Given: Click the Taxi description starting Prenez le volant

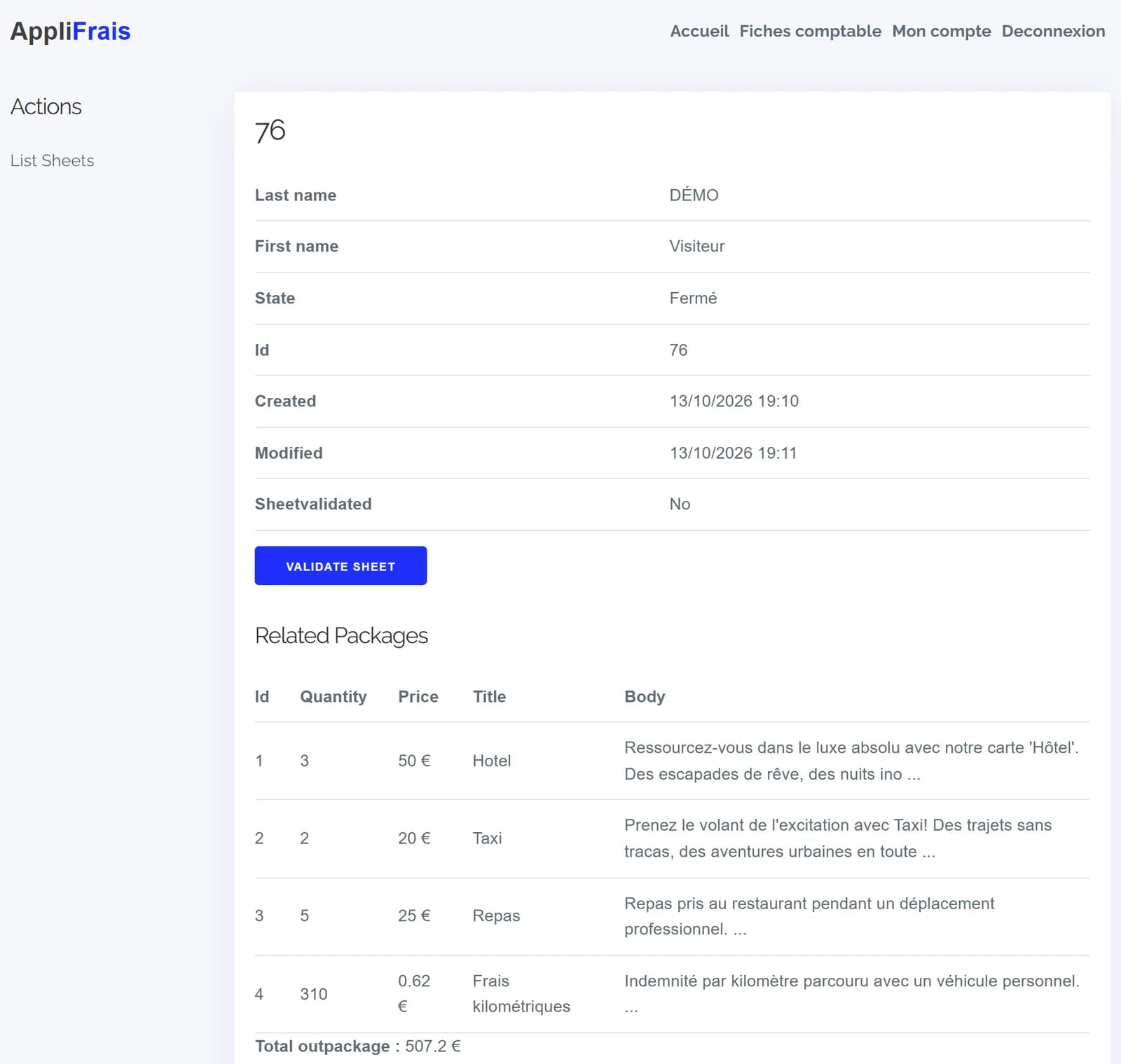Looking at the screenshot, I should (838, 838).
